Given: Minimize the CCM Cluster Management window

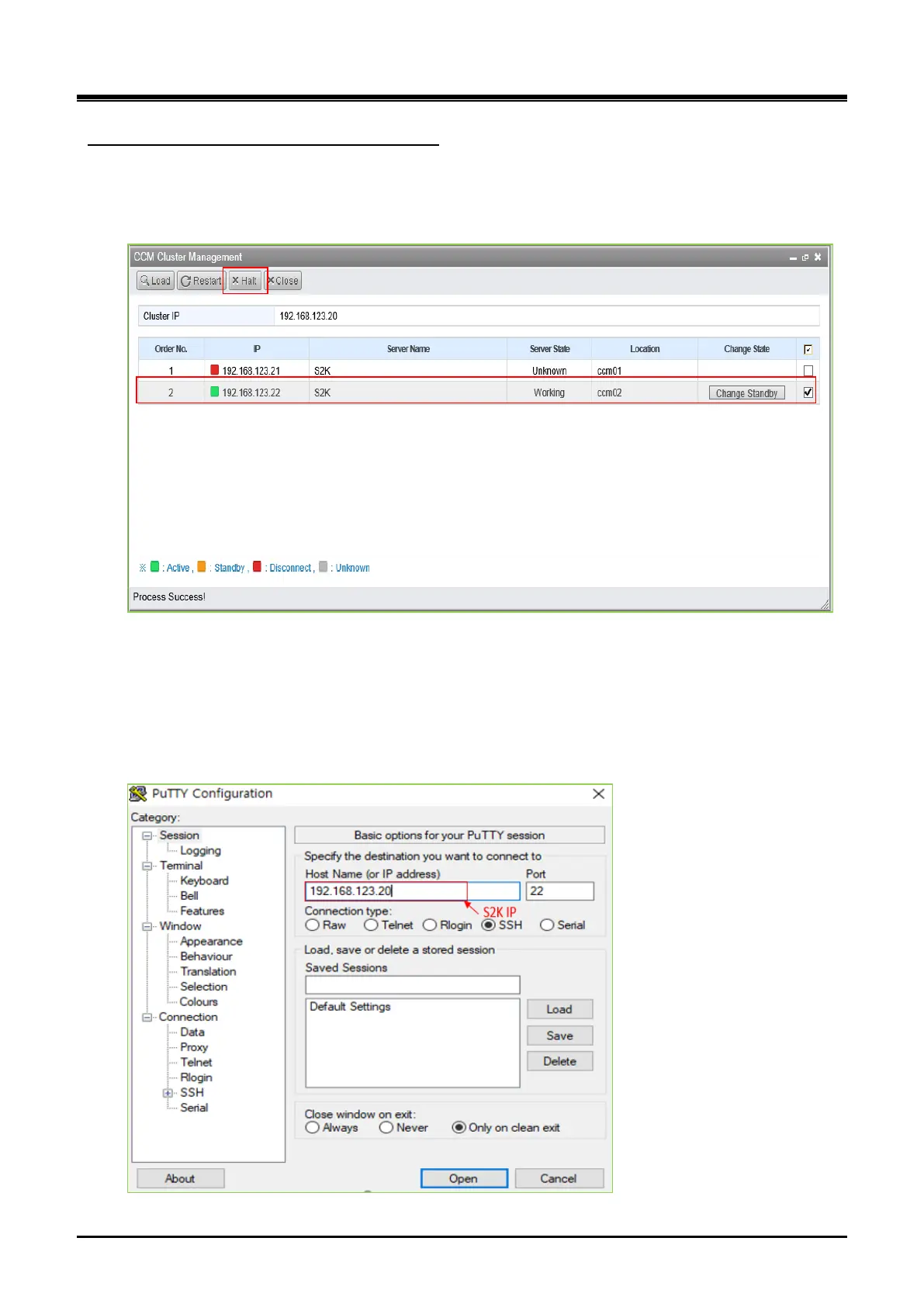Looking at the screenshot, I should tap(793, 258).
